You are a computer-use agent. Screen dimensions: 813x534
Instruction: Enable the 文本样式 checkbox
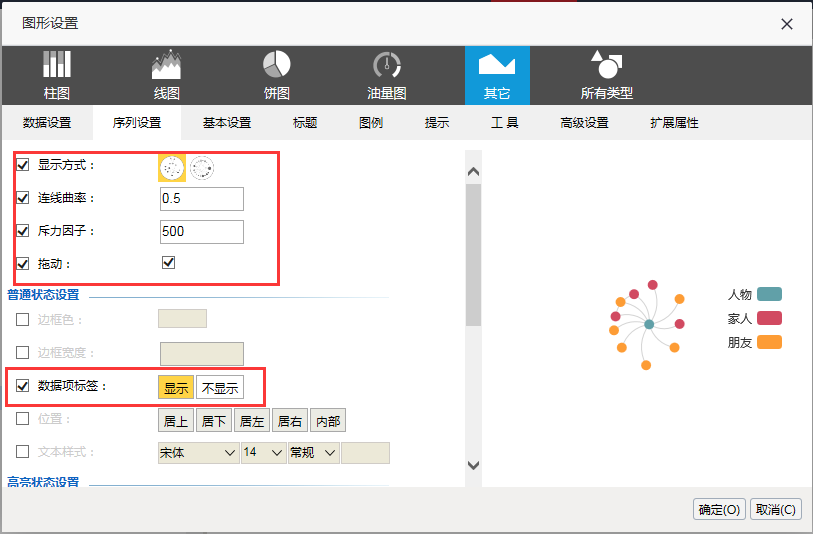click(x=22, y=452)
